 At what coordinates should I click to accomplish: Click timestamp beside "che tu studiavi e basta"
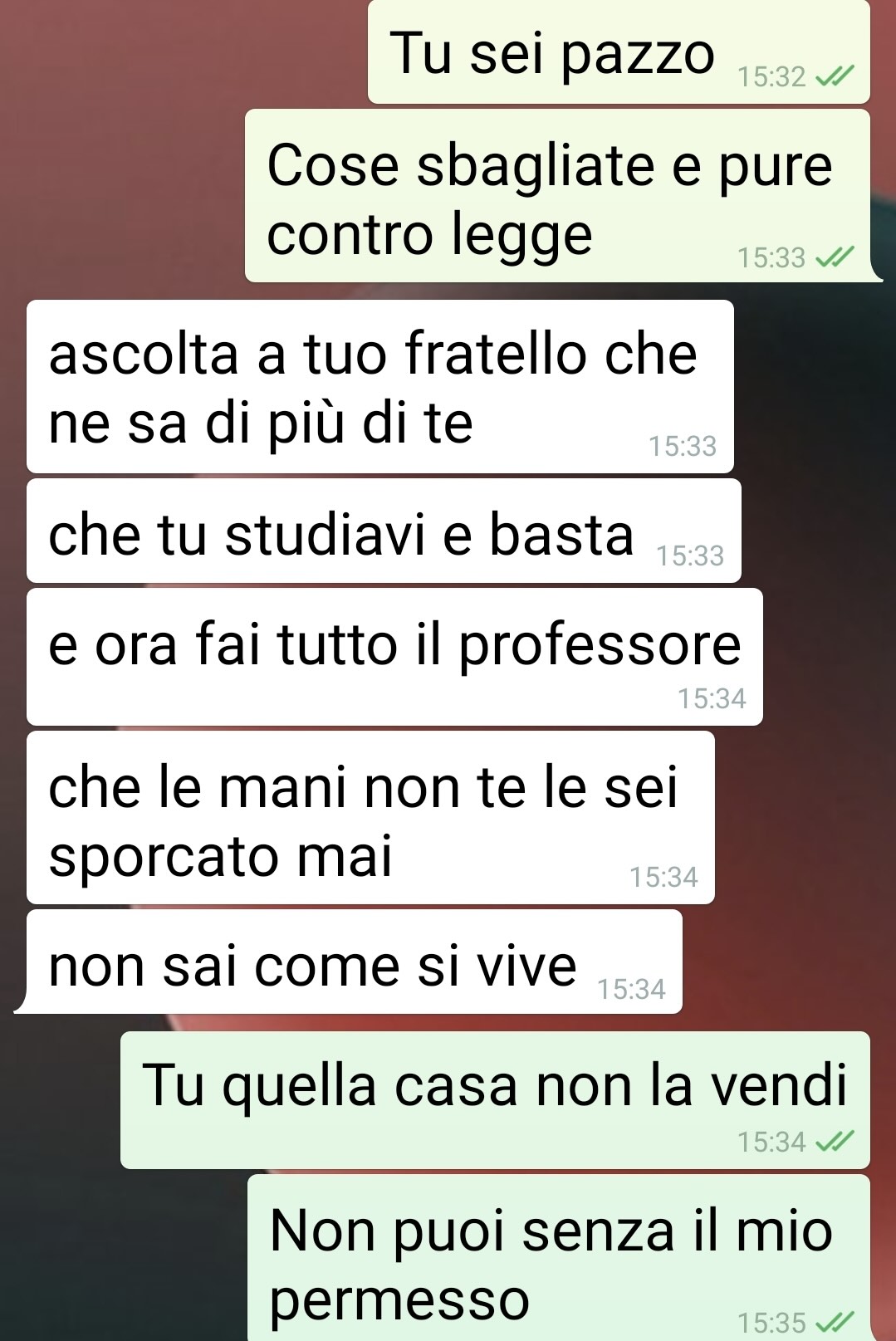pyautogui.click(x=690, y=555)
